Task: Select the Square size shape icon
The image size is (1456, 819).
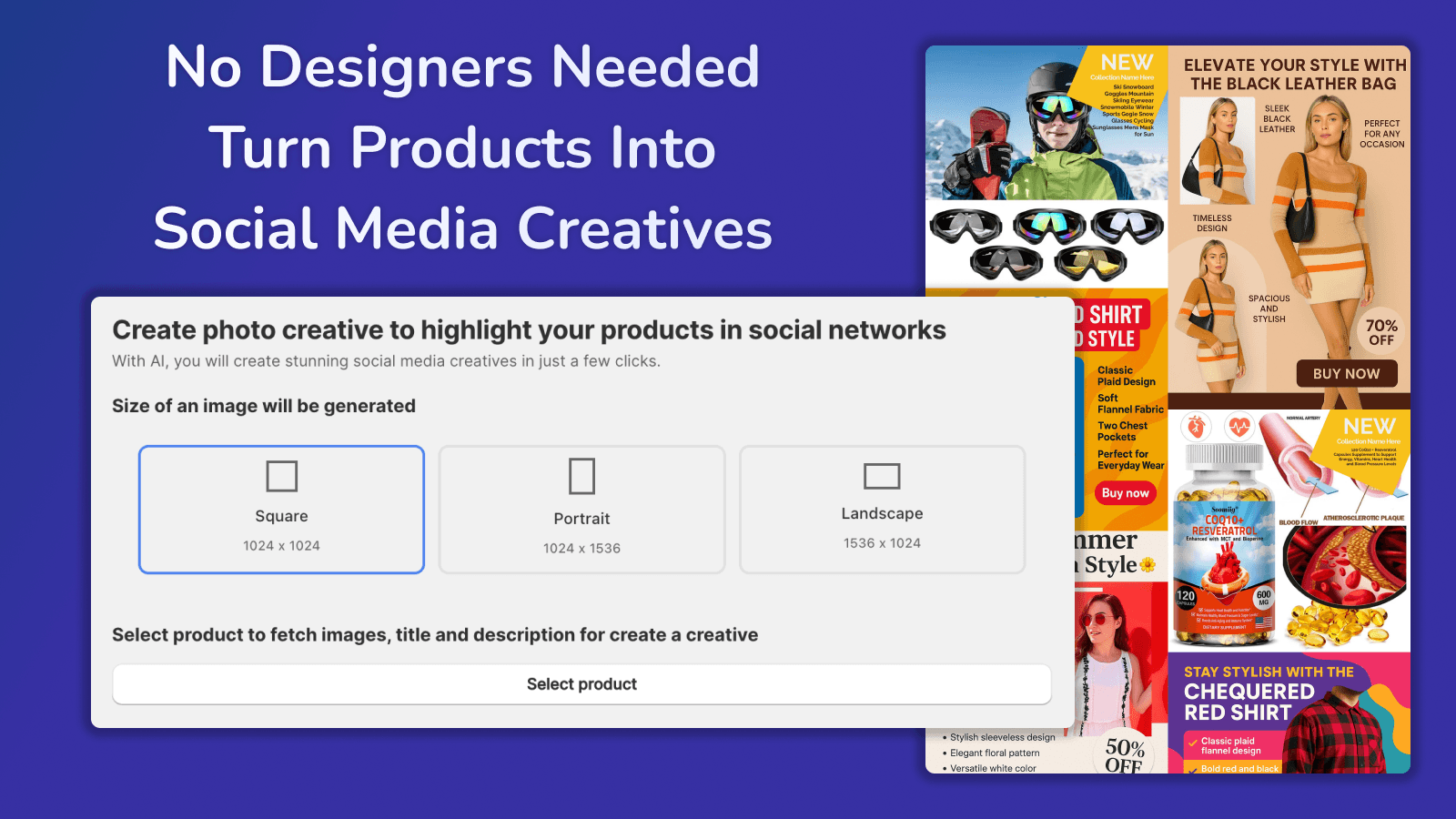Action: point(281,476)
